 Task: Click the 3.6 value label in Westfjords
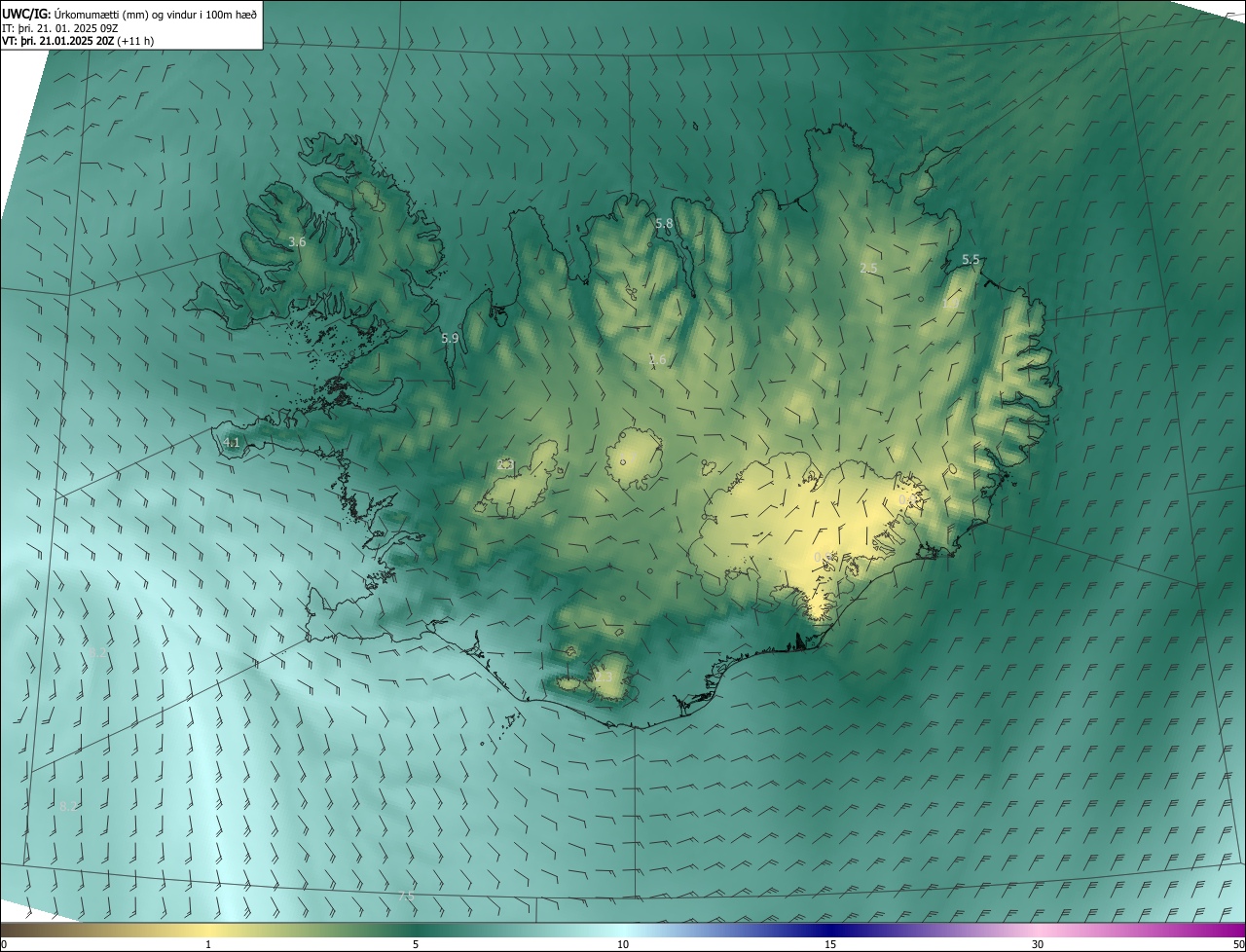pos(297,241)
